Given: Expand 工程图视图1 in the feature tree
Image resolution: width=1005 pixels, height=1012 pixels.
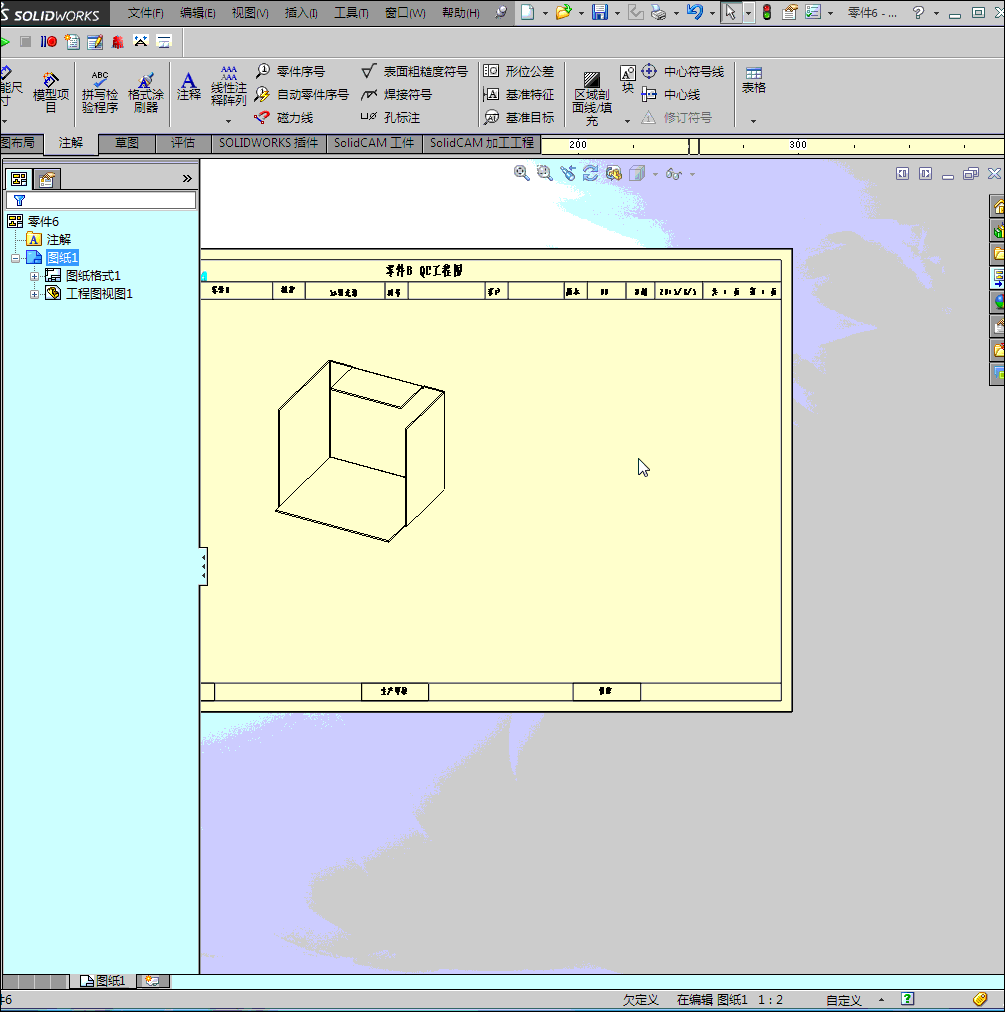Looking at the screenshot, I should [33, 293].
